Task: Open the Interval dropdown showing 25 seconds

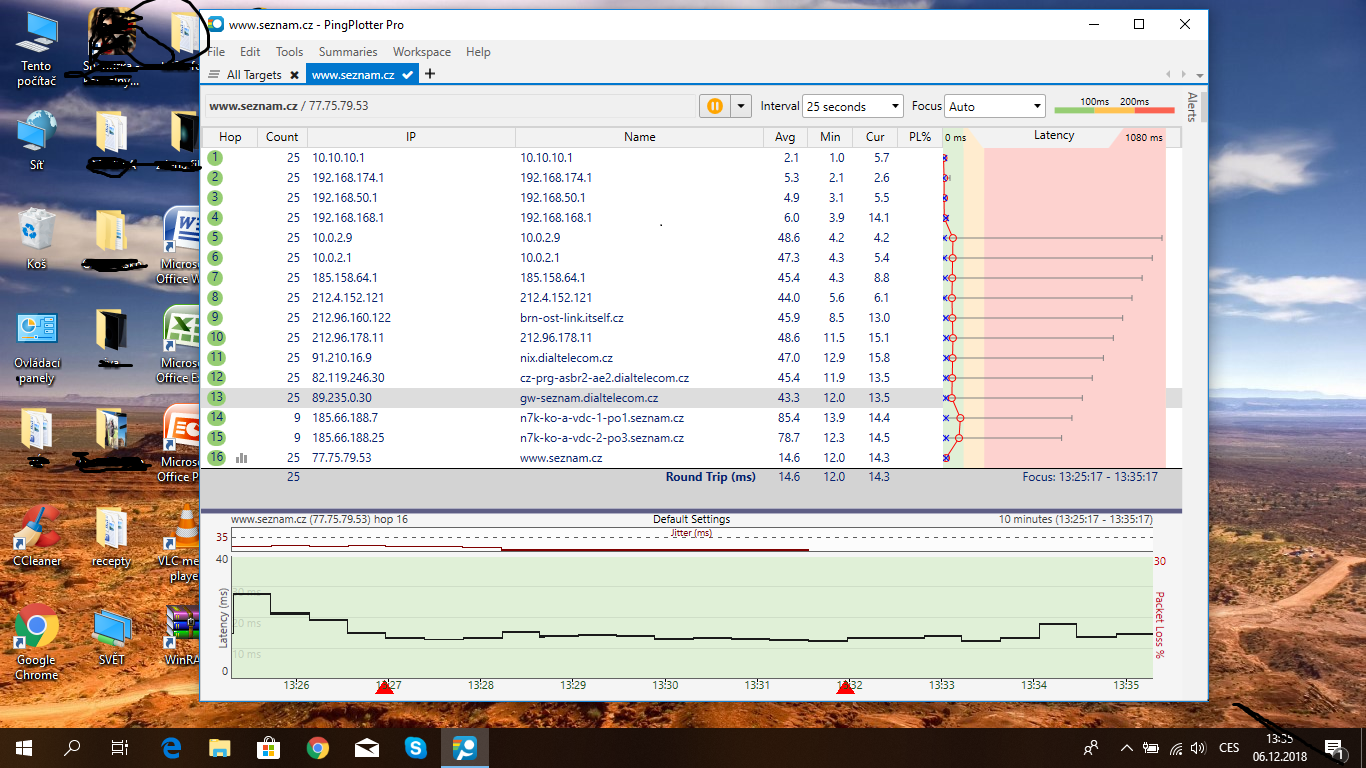Action: tap(853, 106)
